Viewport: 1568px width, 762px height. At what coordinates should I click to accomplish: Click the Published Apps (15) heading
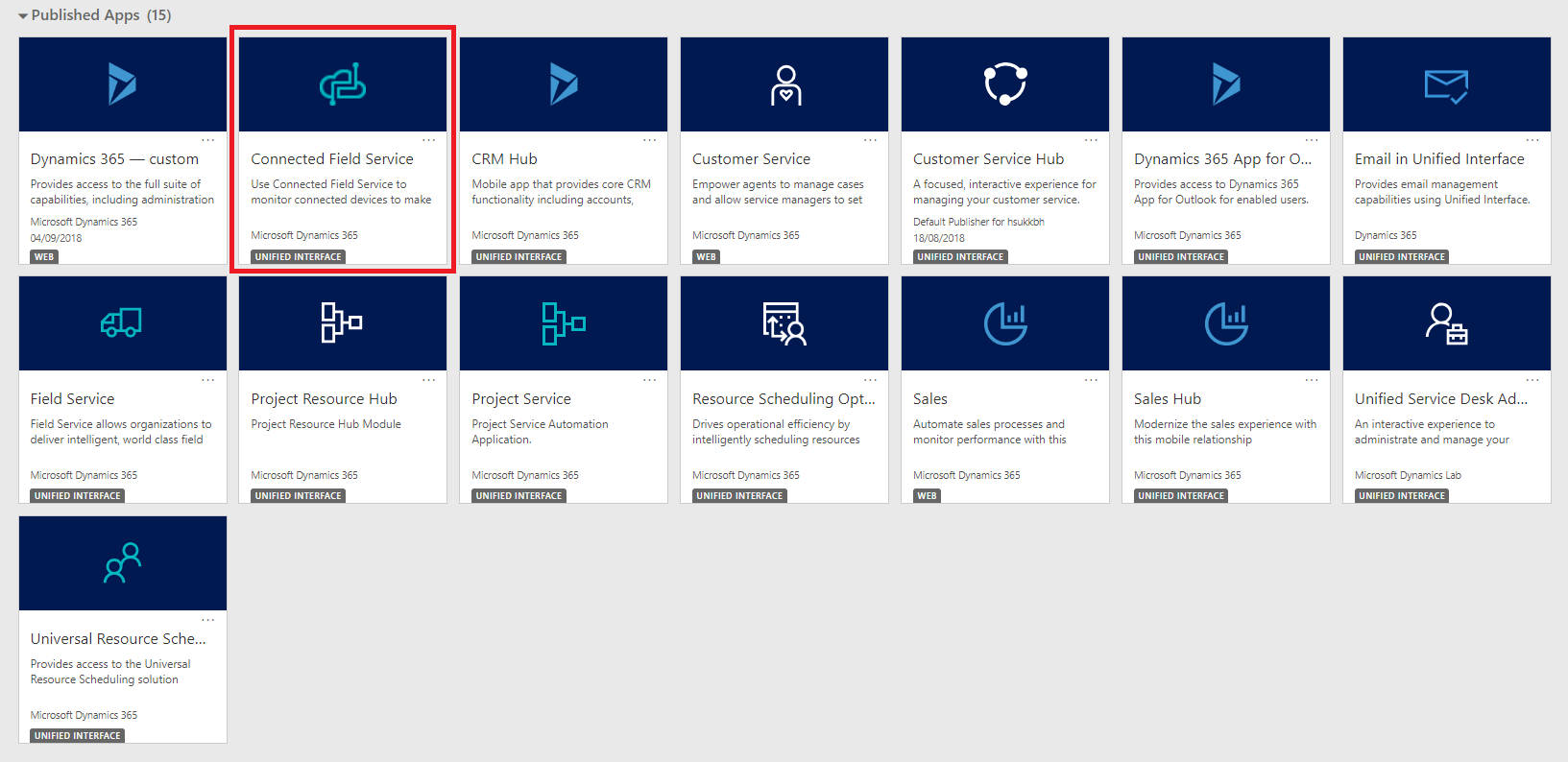coord(101,15)
